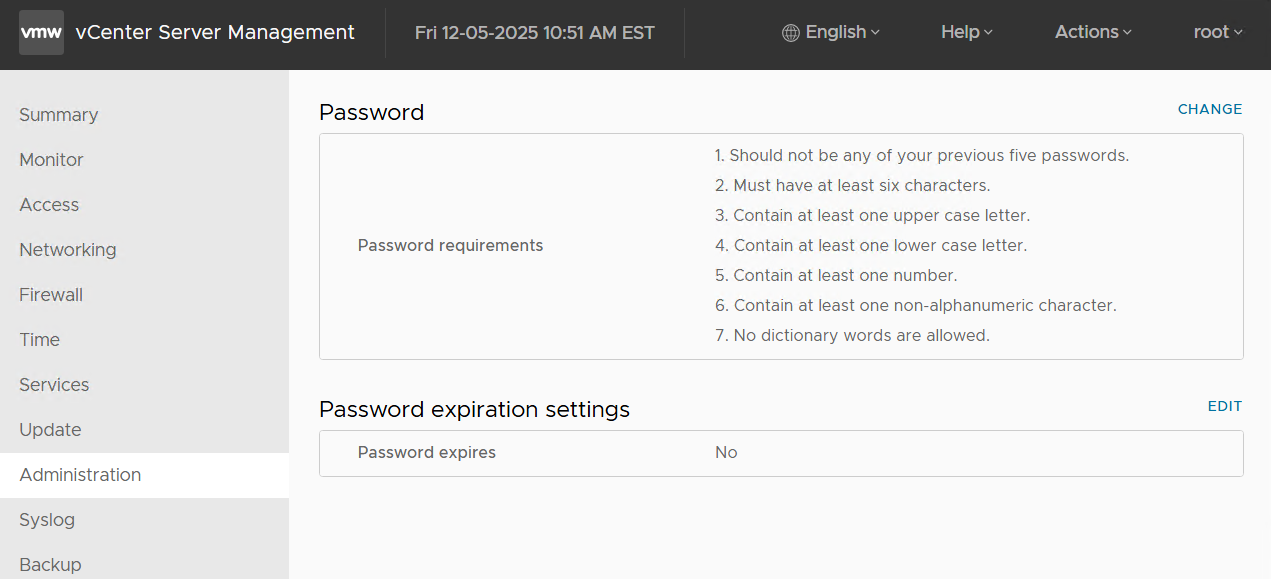The width and height of the screenshot is (1271, 579).
Task: Expand the Help menu
Action: 966,32
